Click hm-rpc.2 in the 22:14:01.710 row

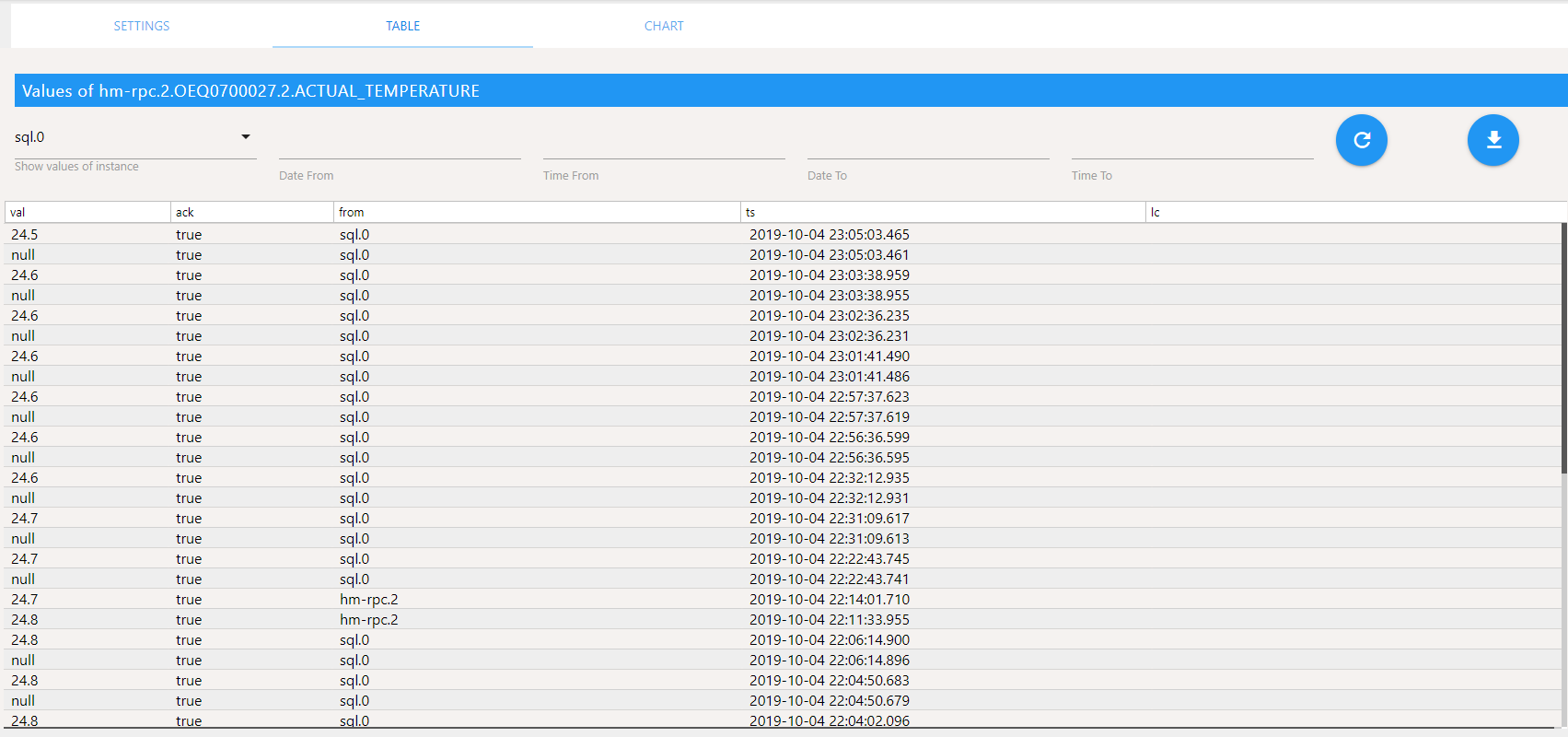[x=369, y=600]
